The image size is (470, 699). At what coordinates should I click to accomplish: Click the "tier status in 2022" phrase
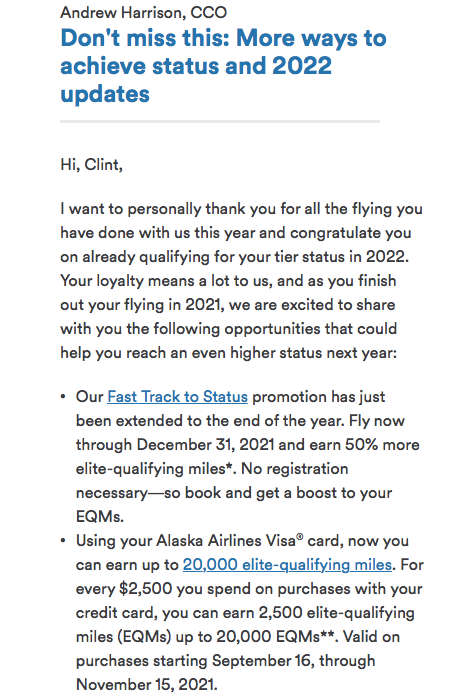click(x=333, y=257)
